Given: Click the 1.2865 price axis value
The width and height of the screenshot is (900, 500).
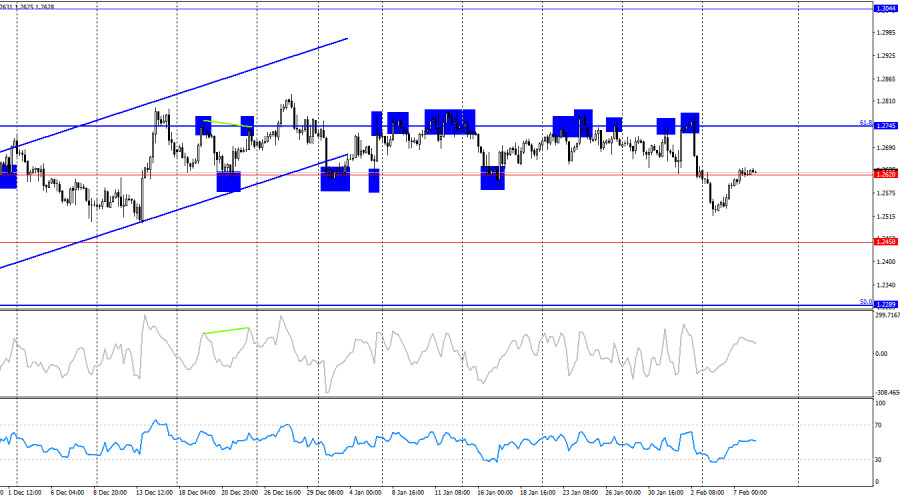Looking at the screenshot, I should tap(886, 79).
